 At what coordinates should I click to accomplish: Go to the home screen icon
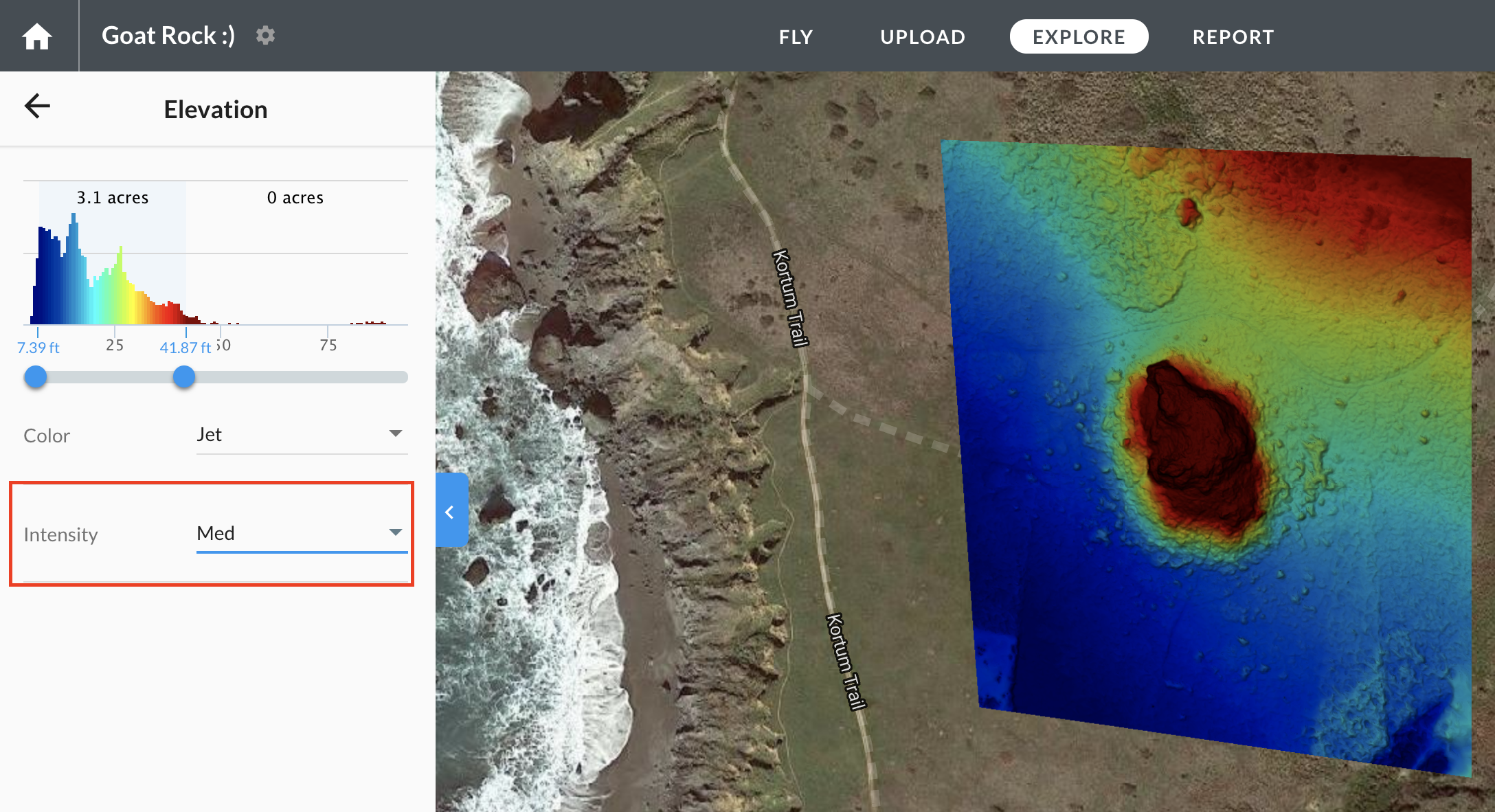click(37, 36)
